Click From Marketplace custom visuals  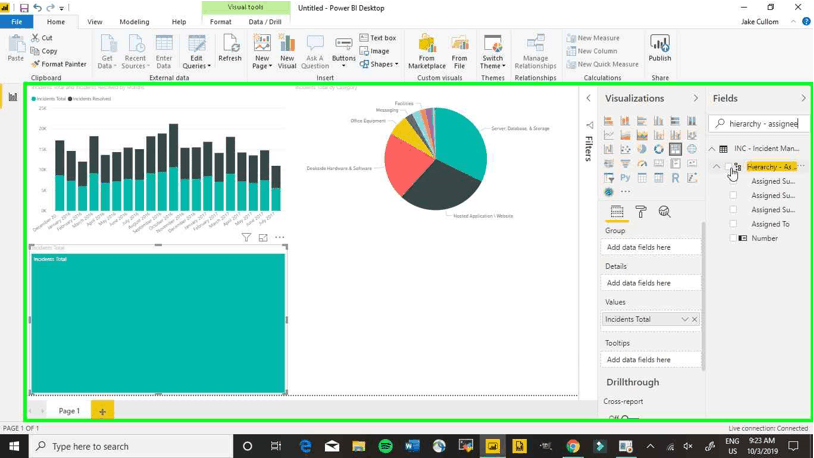[427, 51]
